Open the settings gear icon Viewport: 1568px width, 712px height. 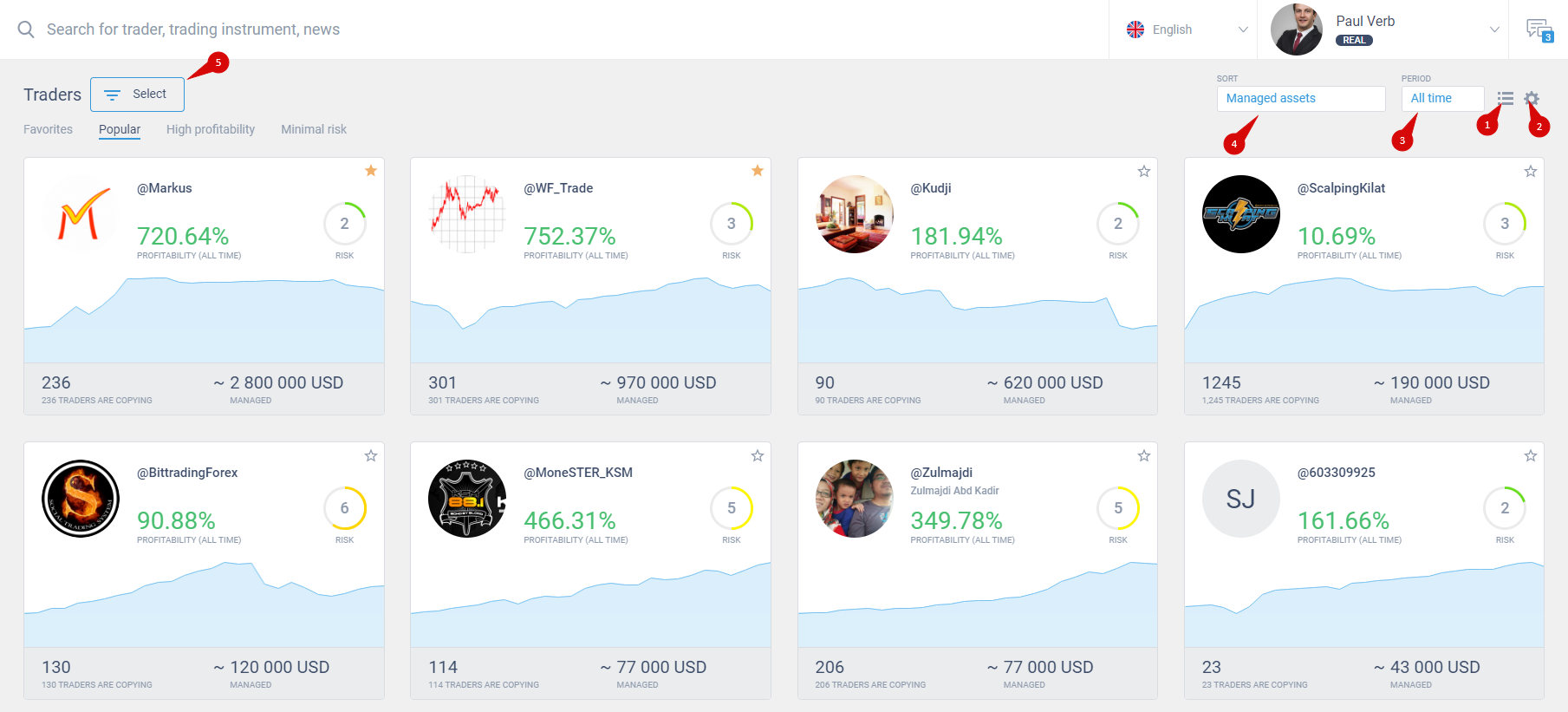[x=1532, y=99]
